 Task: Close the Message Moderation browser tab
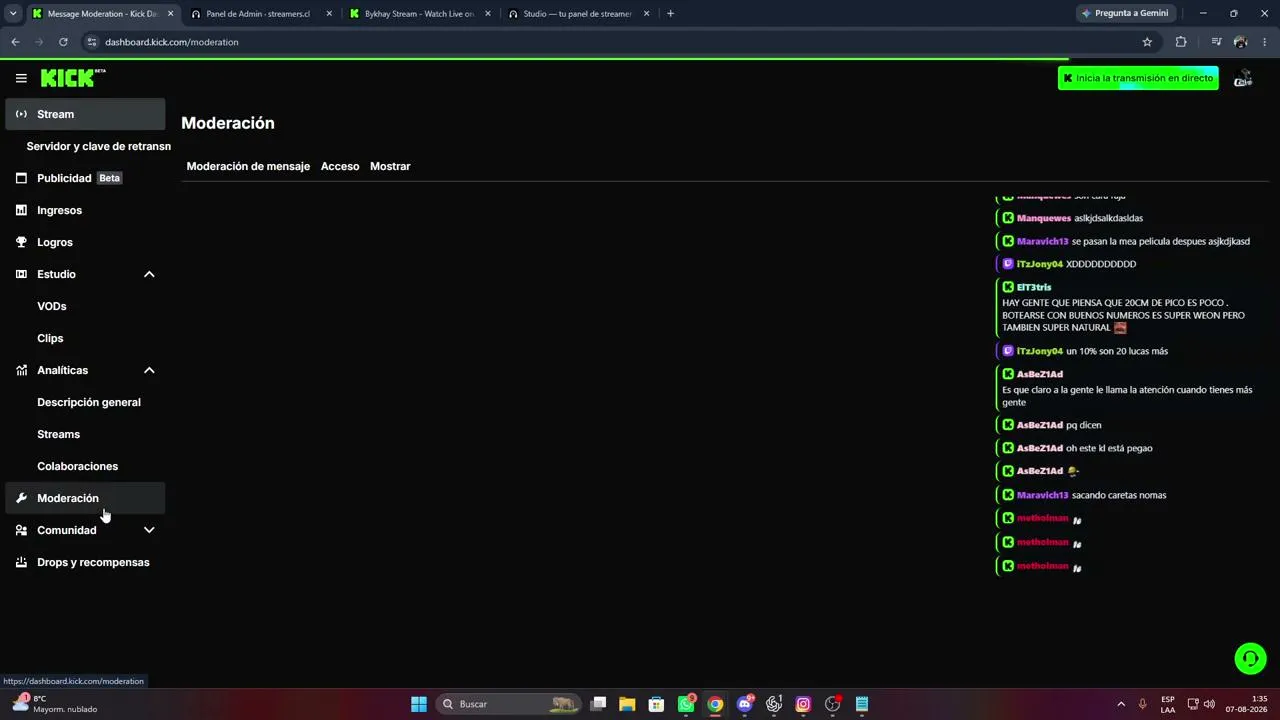pyautogui.click(x=170, y=14)
